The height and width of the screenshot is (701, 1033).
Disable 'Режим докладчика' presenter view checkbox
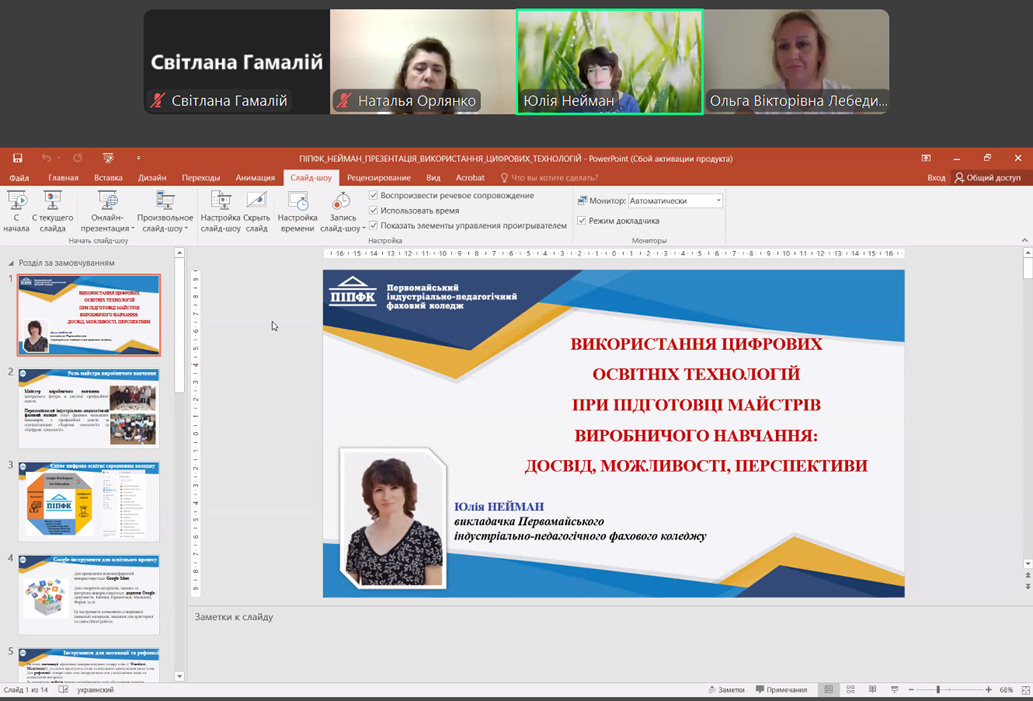(x=582, y=221)
